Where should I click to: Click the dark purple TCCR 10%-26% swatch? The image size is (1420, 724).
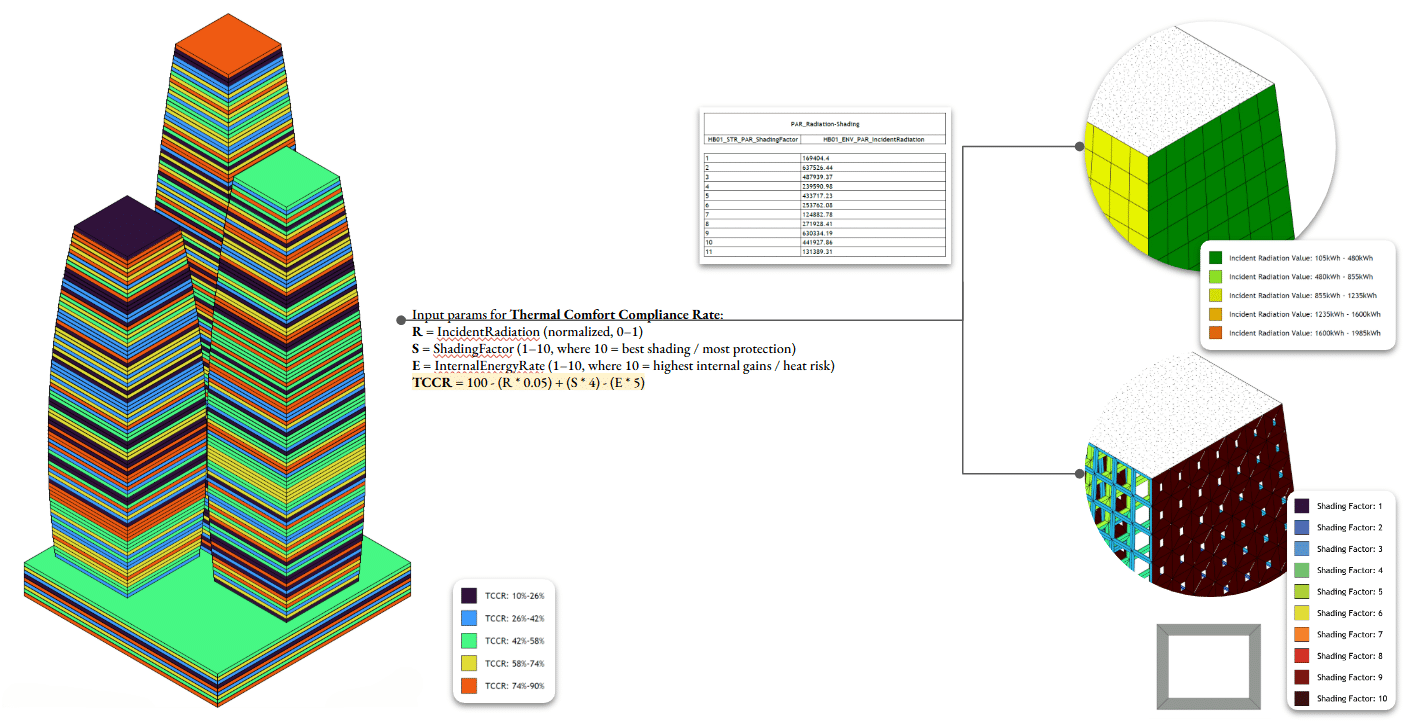[468, 595]
